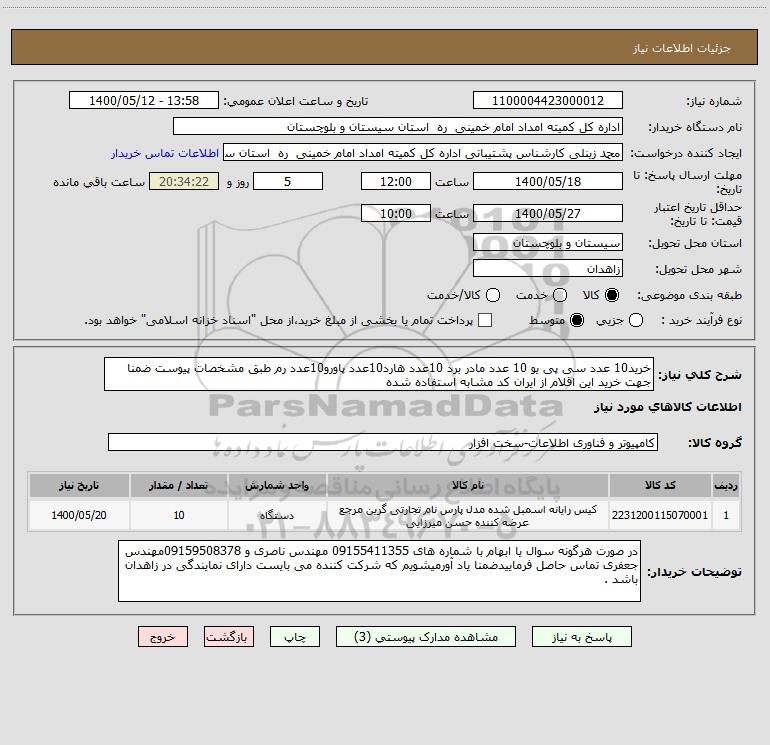770x745 pixels.
Task: Click the item name cell کیس رایانه اسمبل شده
Action: (x=468, y=515)
